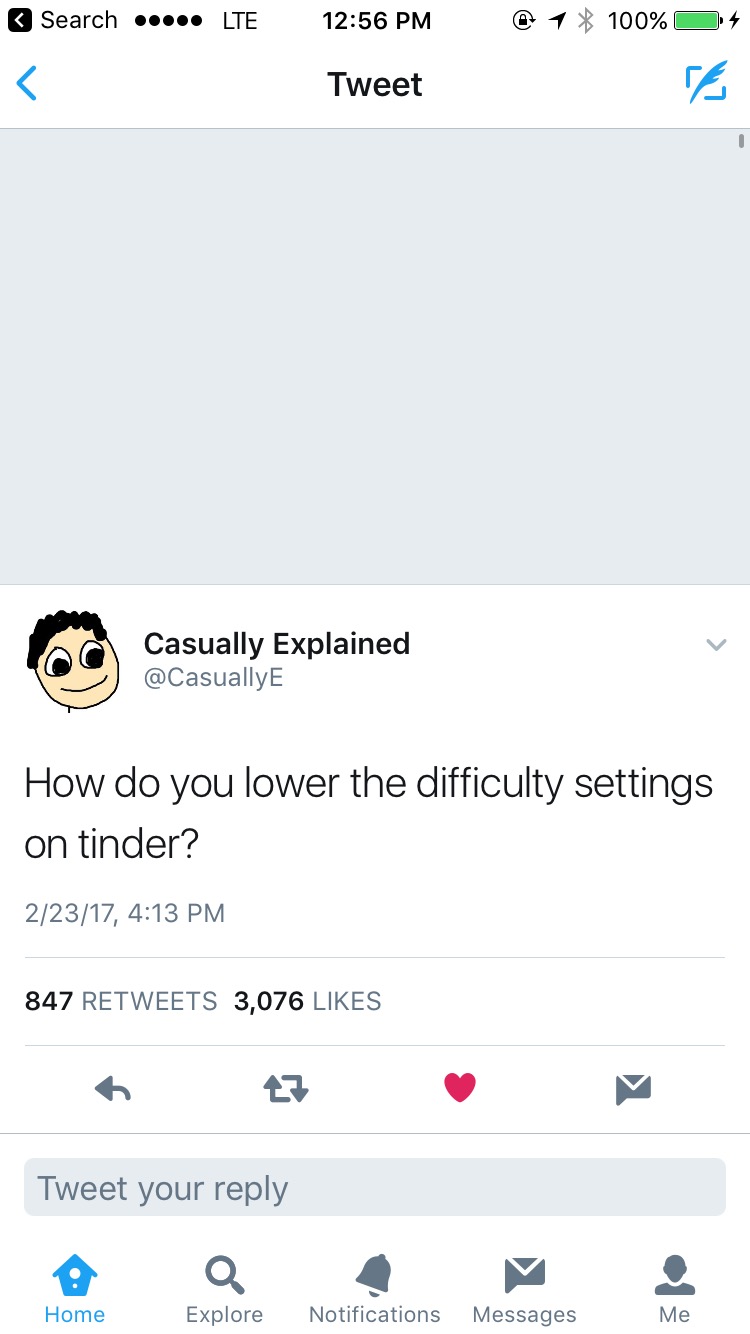Open the Messages tab
750x1334 pixels.
(x=524, y=1290)
